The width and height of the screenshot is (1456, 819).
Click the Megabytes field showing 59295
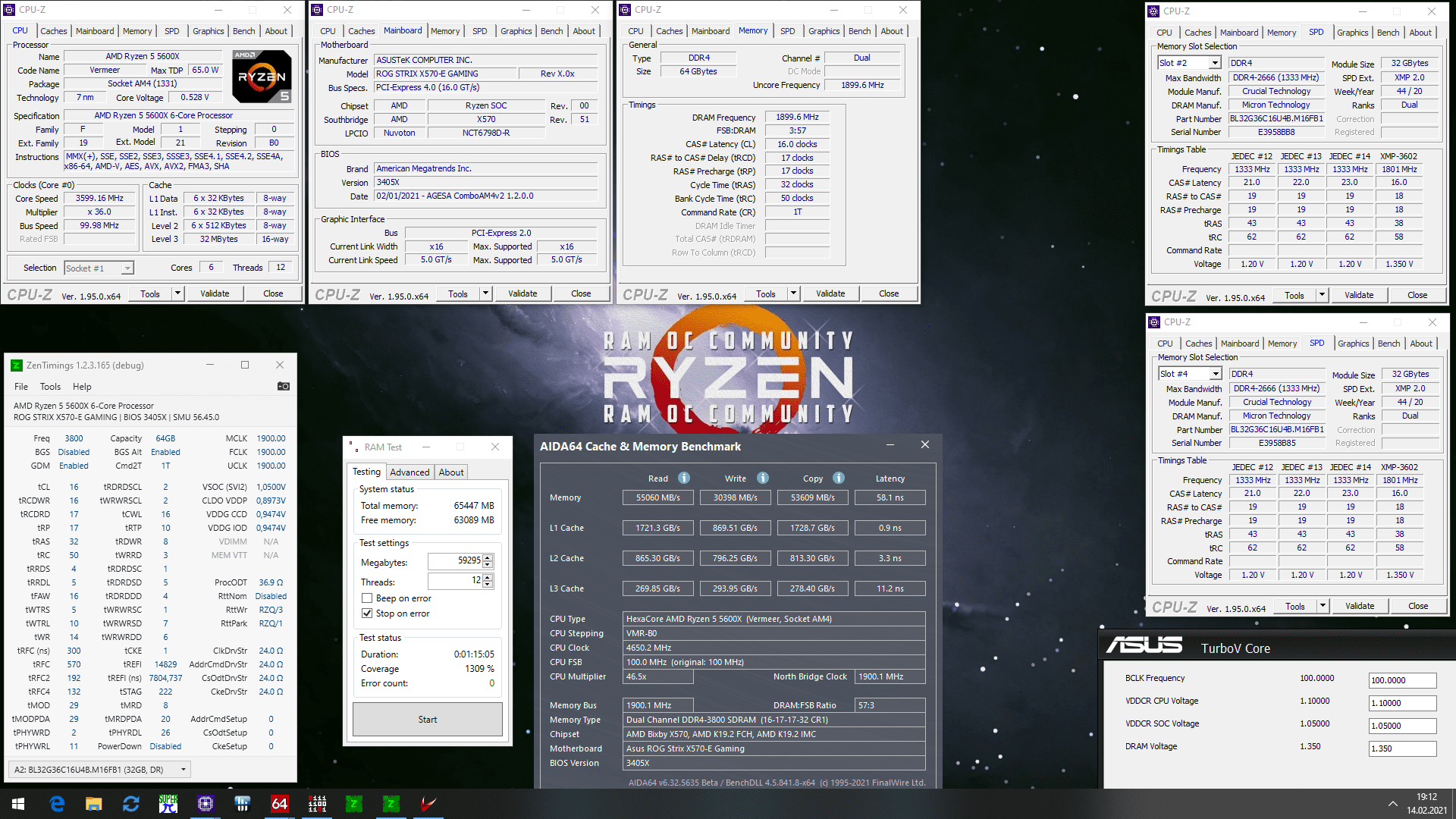point(456,561)
